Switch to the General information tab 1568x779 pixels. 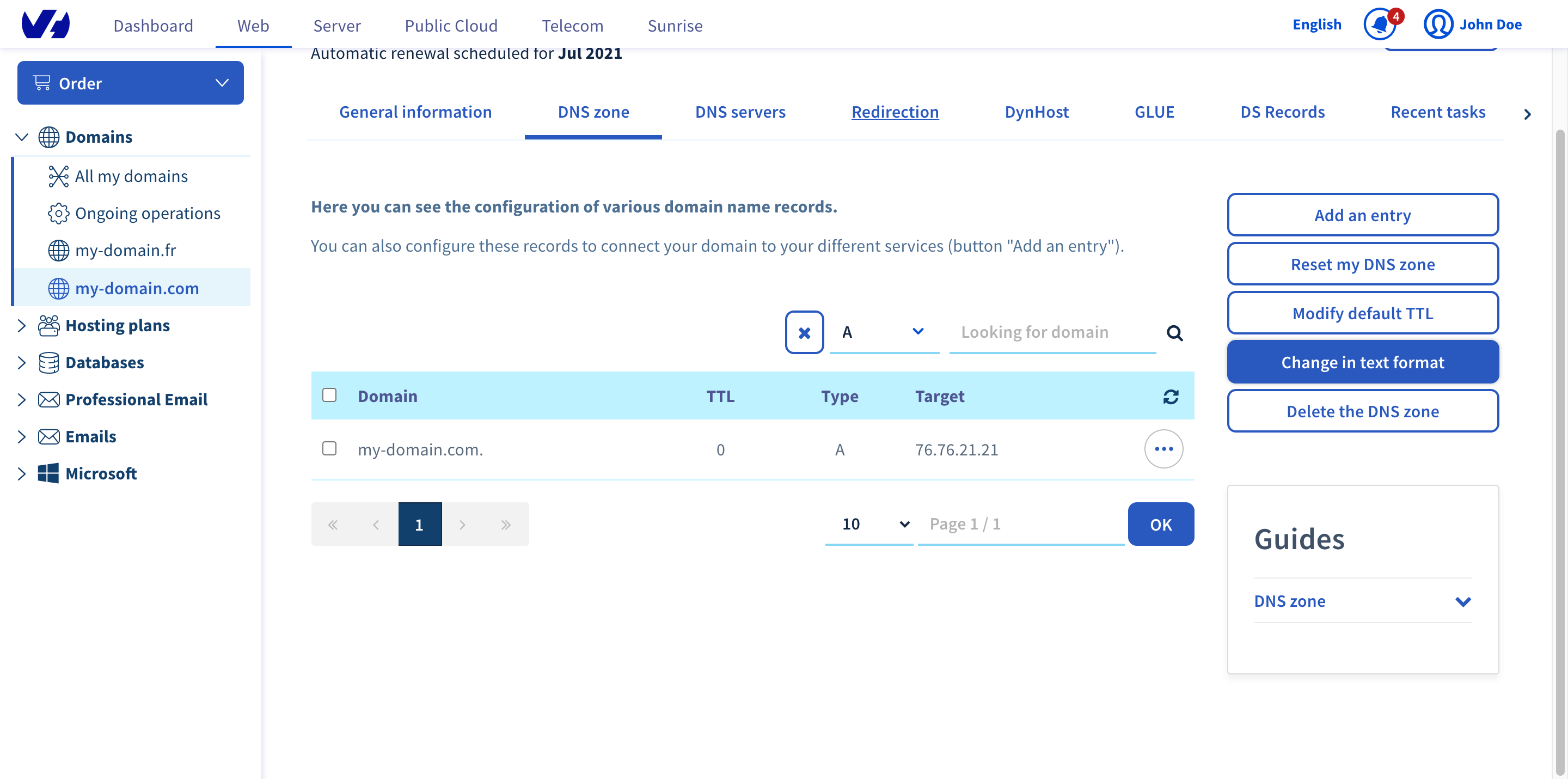click(x=415, y=112)
